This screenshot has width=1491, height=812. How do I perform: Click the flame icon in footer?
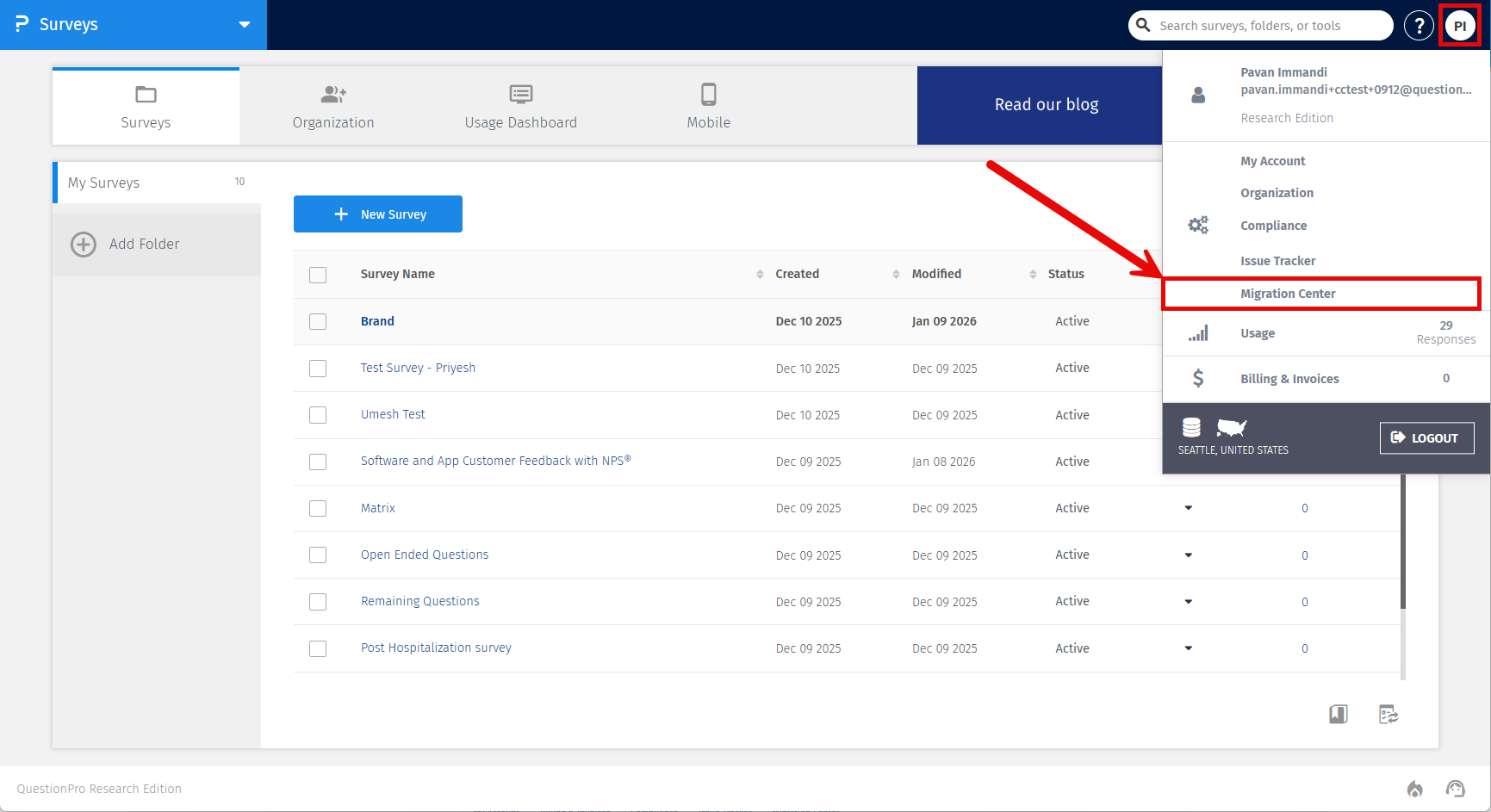tap(1414, 789)
